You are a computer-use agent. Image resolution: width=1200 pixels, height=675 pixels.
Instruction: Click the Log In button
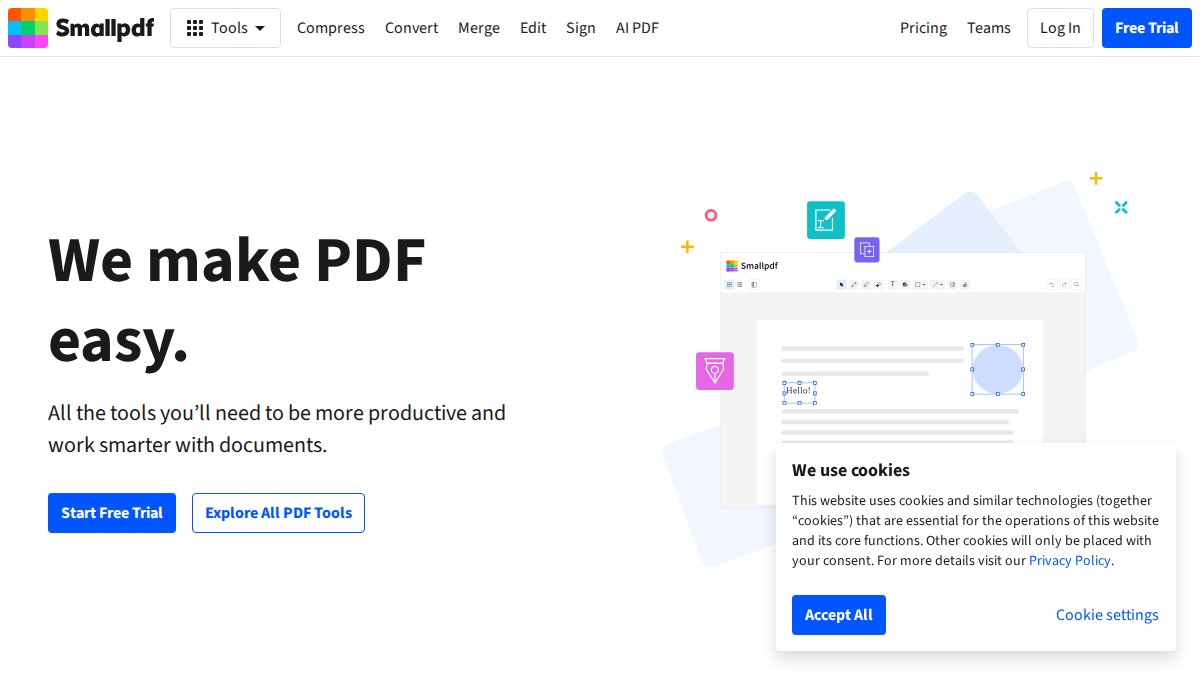(1060, 28)
